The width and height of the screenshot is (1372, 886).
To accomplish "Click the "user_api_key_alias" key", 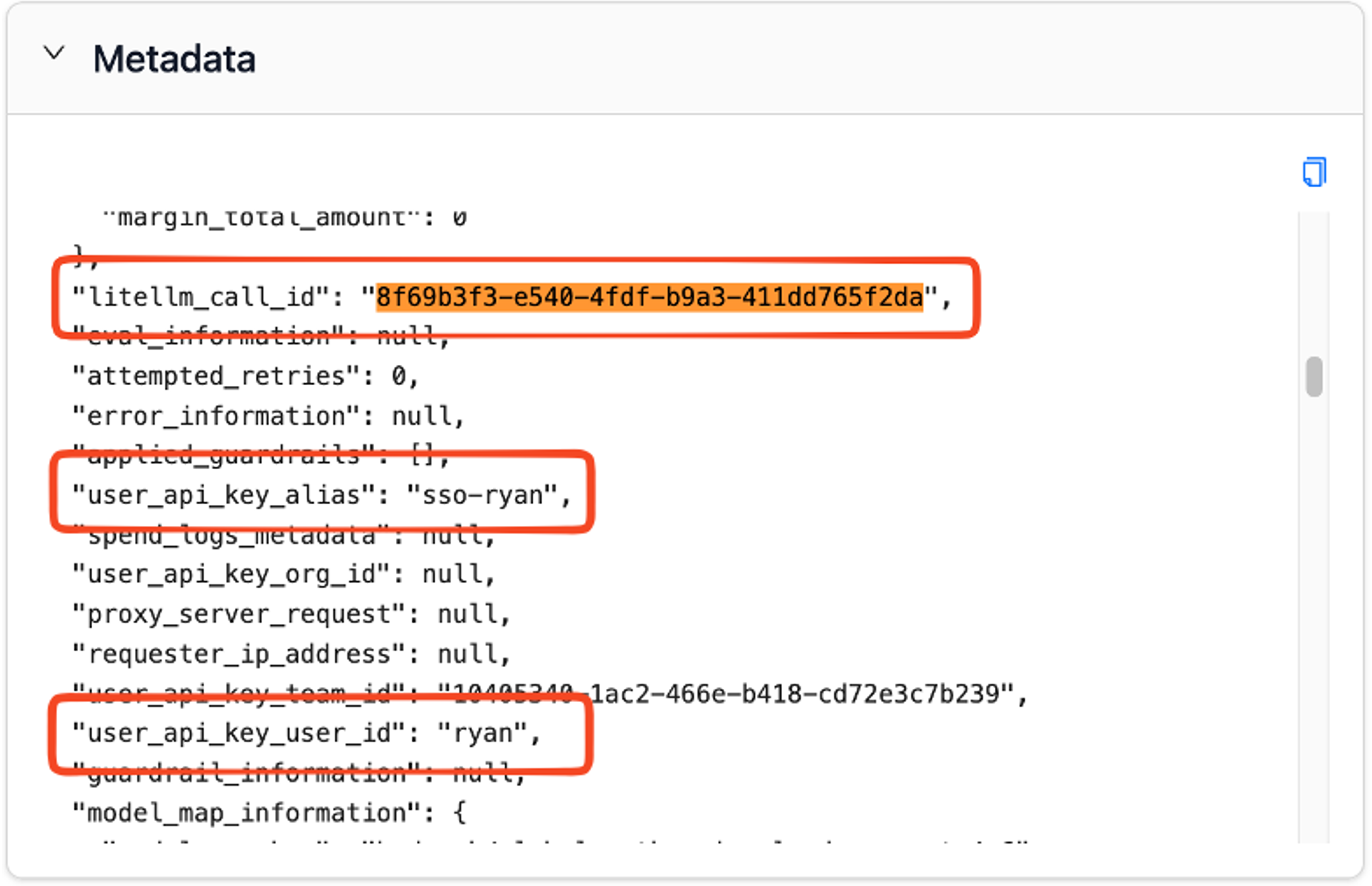I will pyautogui.click(x=223, y=495).
